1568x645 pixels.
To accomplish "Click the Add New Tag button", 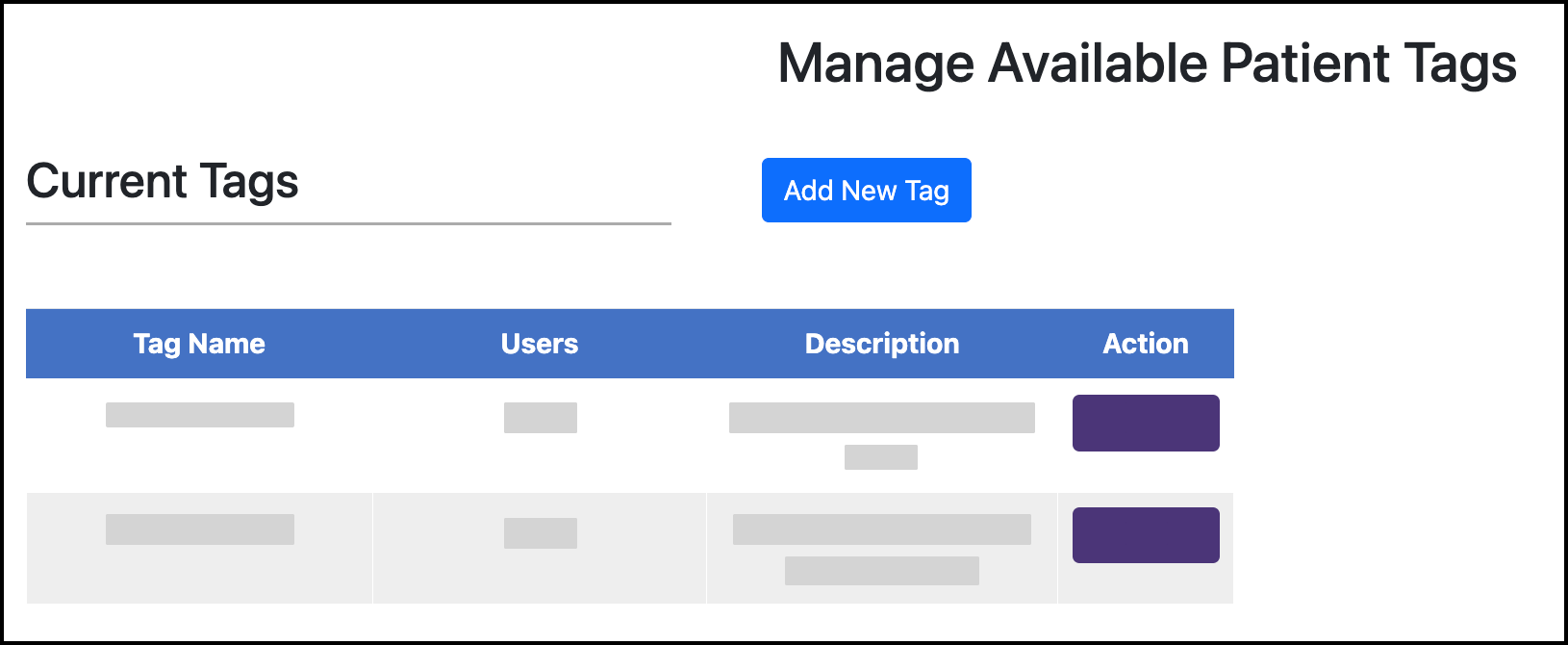I will [866, 191].
